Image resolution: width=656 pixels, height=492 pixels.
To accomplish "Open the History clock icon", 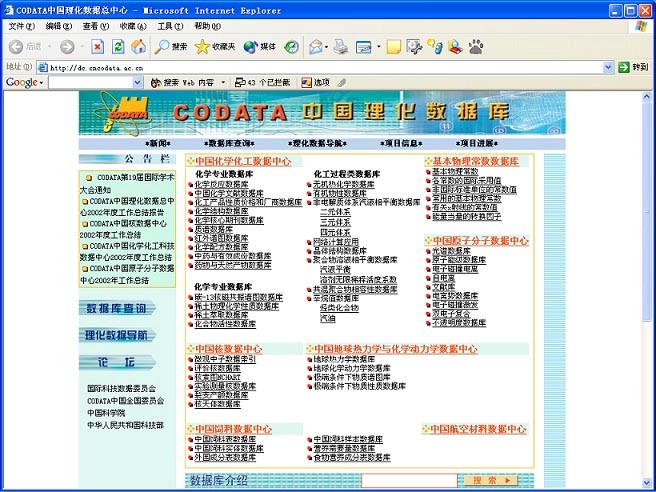I will pyautogui.click(x=291, y=46).
